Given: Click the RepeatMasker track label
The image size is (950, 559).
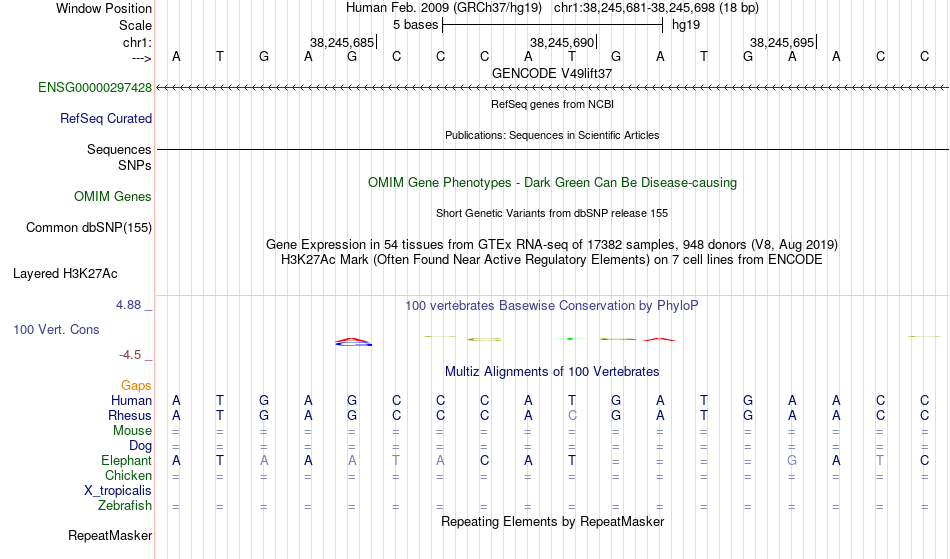Looking at the screenshot, I should point(110,535).
